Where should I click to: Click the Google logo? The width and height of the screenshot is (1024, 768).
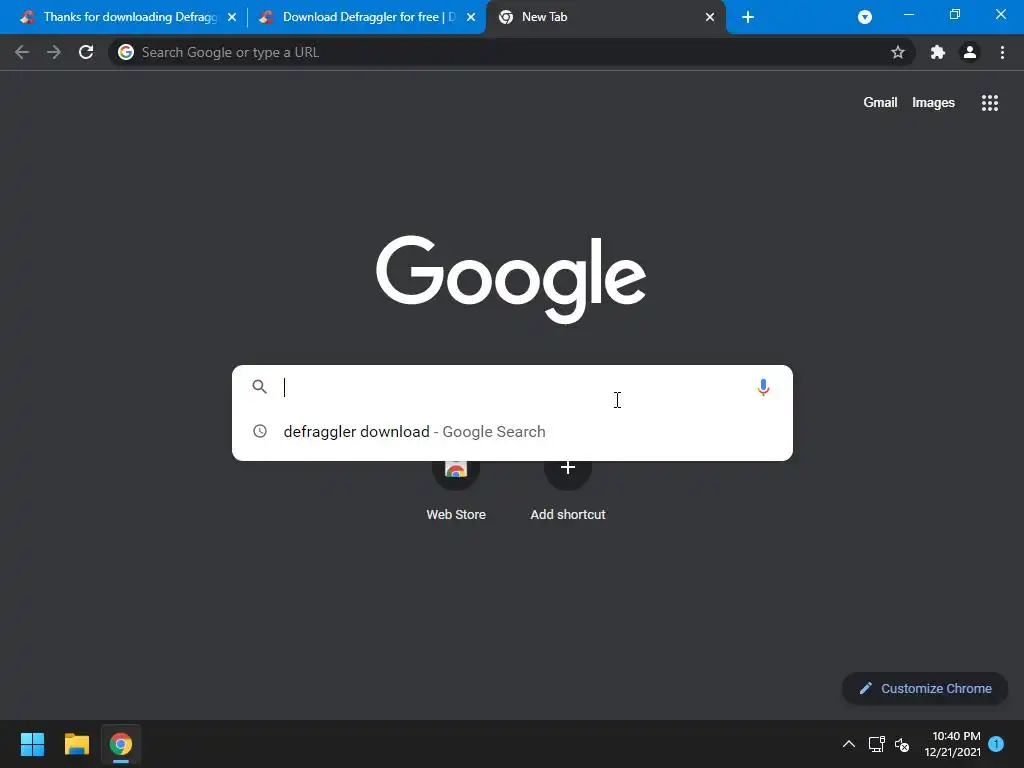tap(511, 280)
